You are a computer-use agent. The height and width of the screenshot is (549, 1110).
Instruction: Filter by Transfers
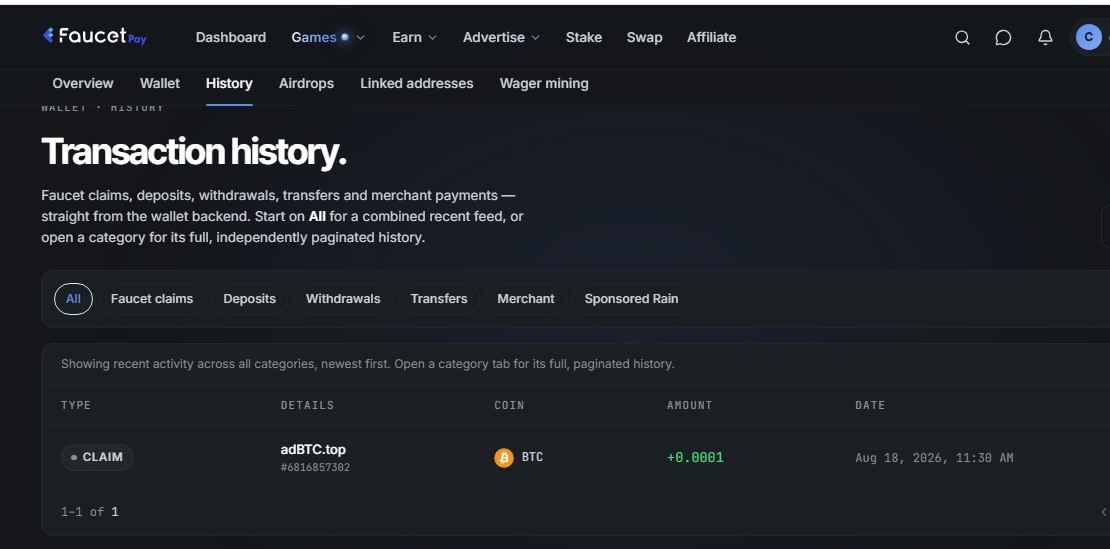[439, 299]
